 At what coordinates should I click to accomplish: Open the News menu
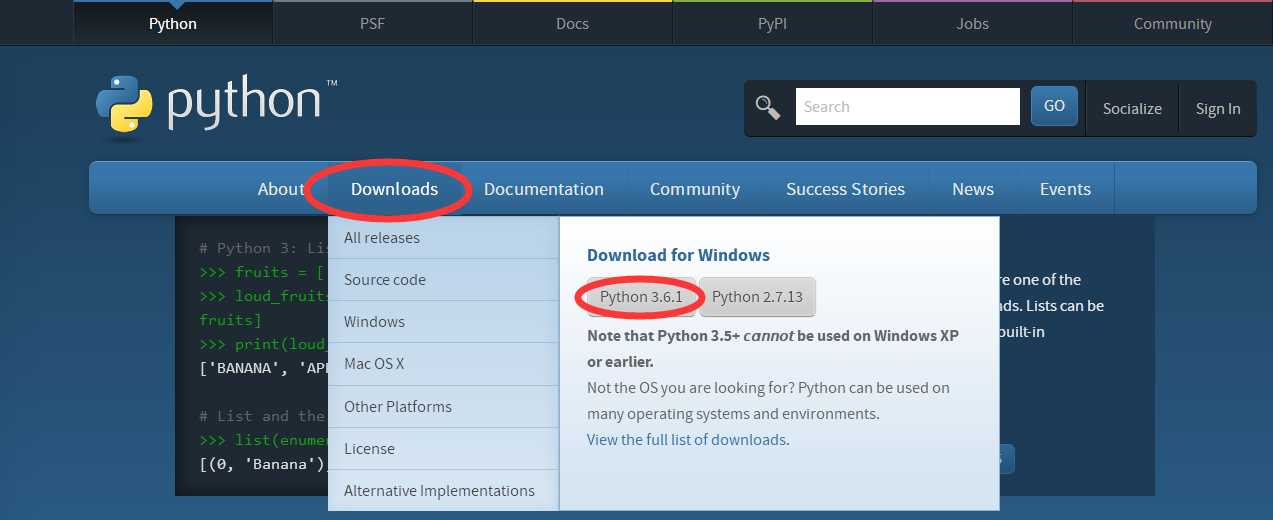[x=973, y=189]
